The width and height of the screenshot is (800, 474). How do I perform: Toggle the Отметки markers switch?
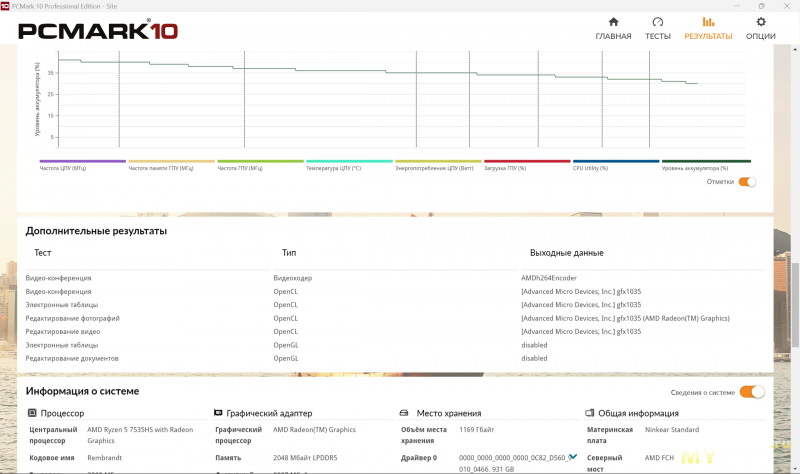coord(747,182)
